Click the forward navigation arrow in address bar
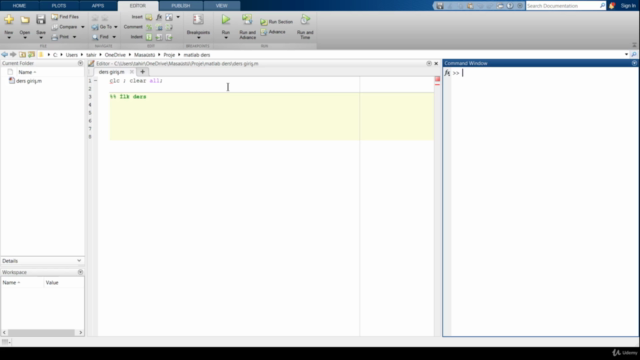The width and height of the screenshot is (640, 360). (x=13, y=54)
